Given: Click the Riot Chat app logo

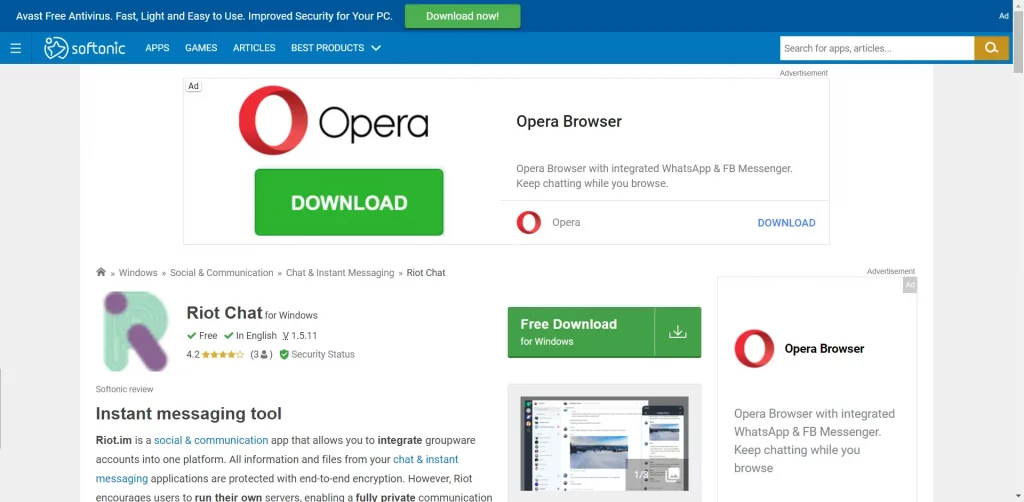Looking at the screenshot, I should coord(136,332).
